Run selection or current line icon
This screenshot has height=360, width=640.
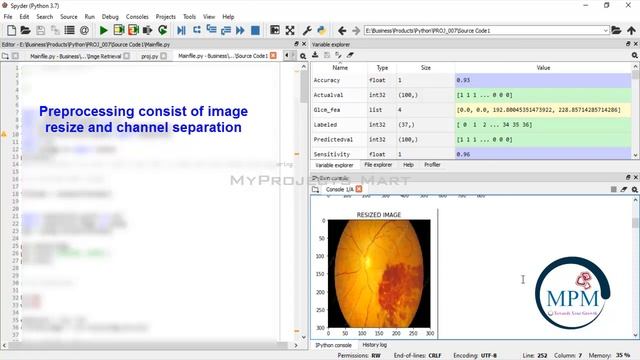coord(148,30)
